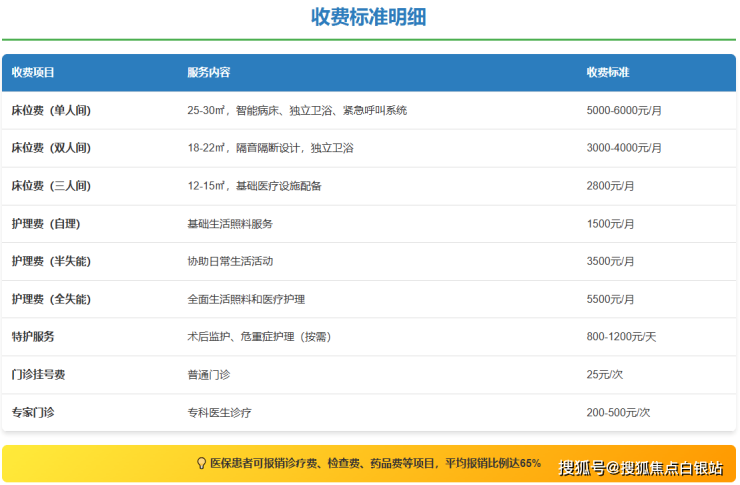Click the 床位费（三人间） row label
The image size is (740, 485).
[x=51, y=186]
